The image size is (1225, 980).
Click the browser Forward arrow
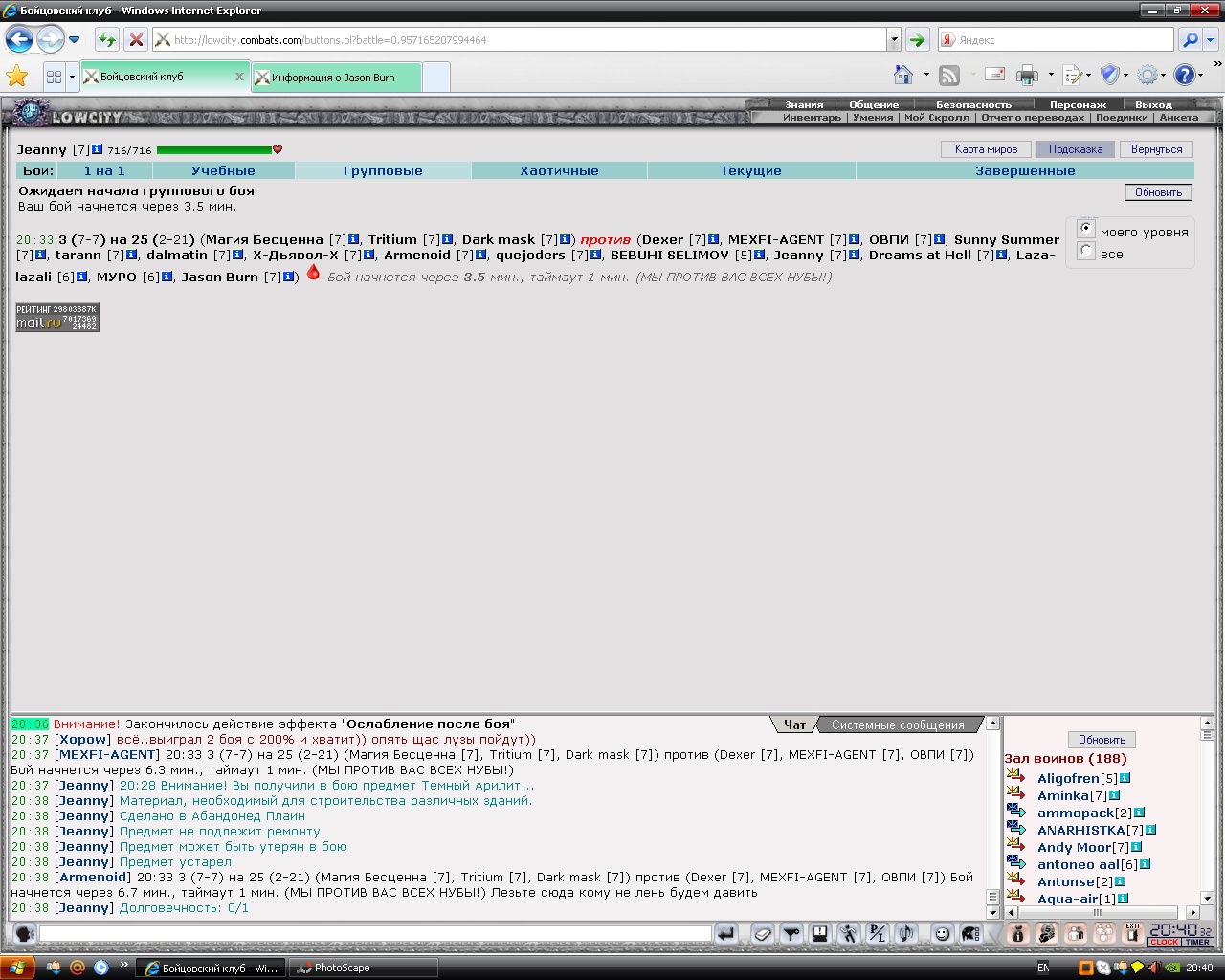tap(50, 40)
